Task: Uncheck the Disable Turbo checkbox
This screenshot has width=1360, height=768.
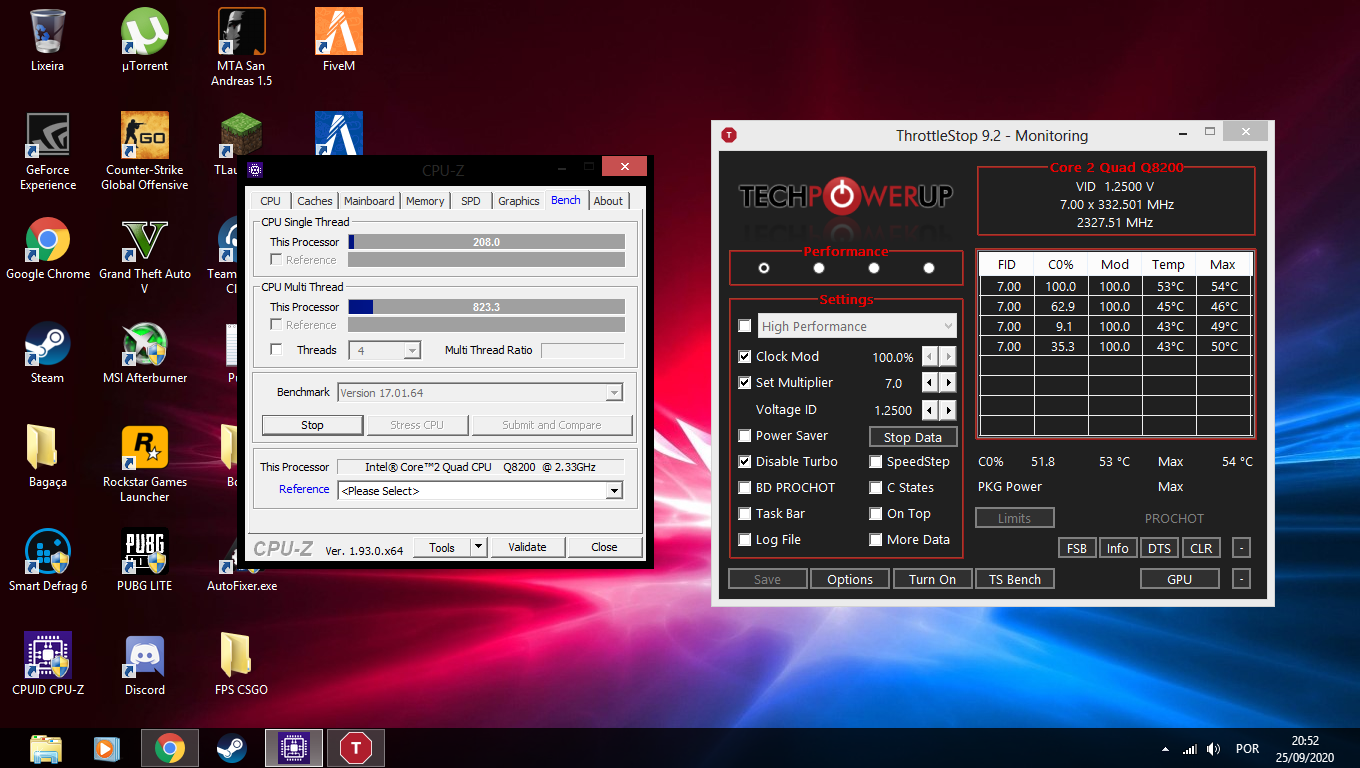Action: [745, 462]
